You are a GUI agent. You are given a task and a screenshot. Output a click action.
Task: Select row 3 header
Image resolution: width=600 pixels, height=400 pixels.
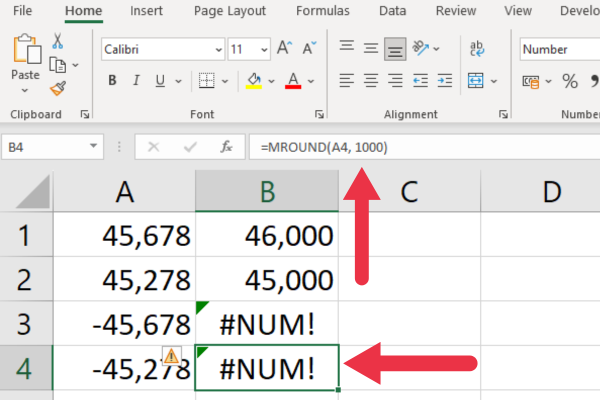click(26, 323)
